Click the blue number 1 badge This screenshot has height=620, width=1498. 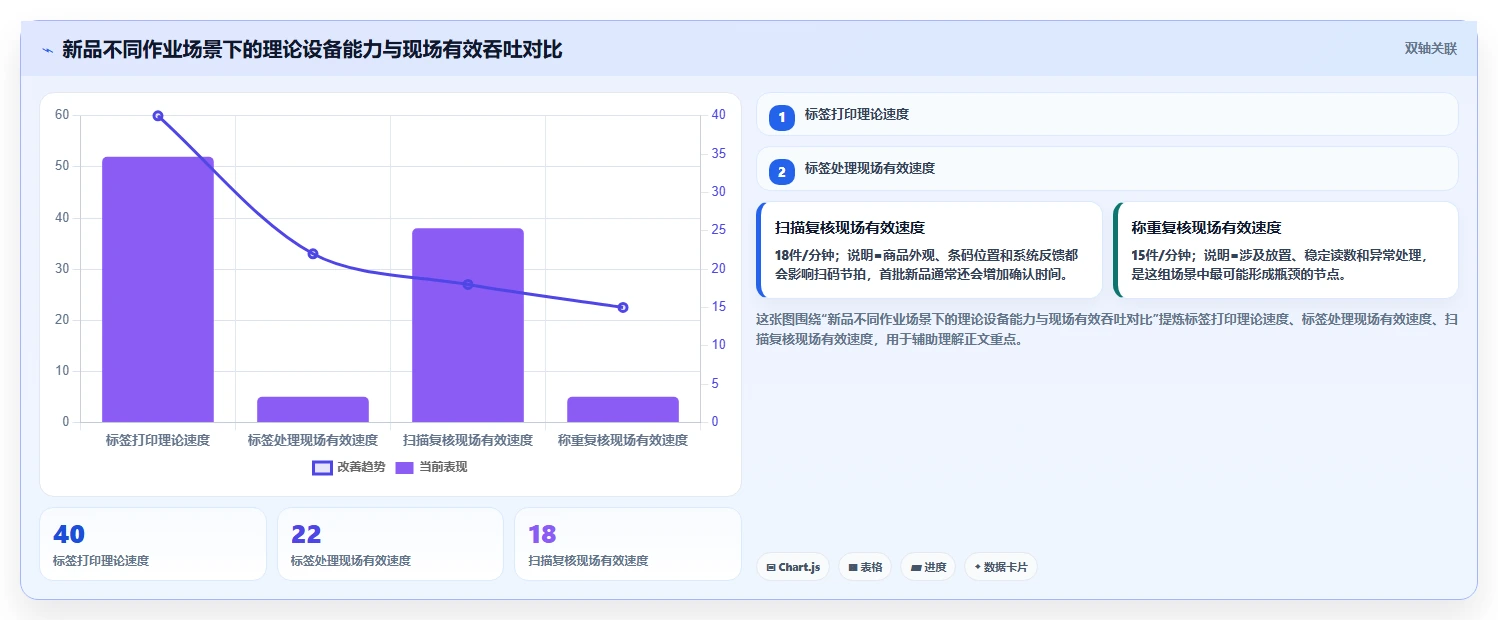(x=782, y=118)
